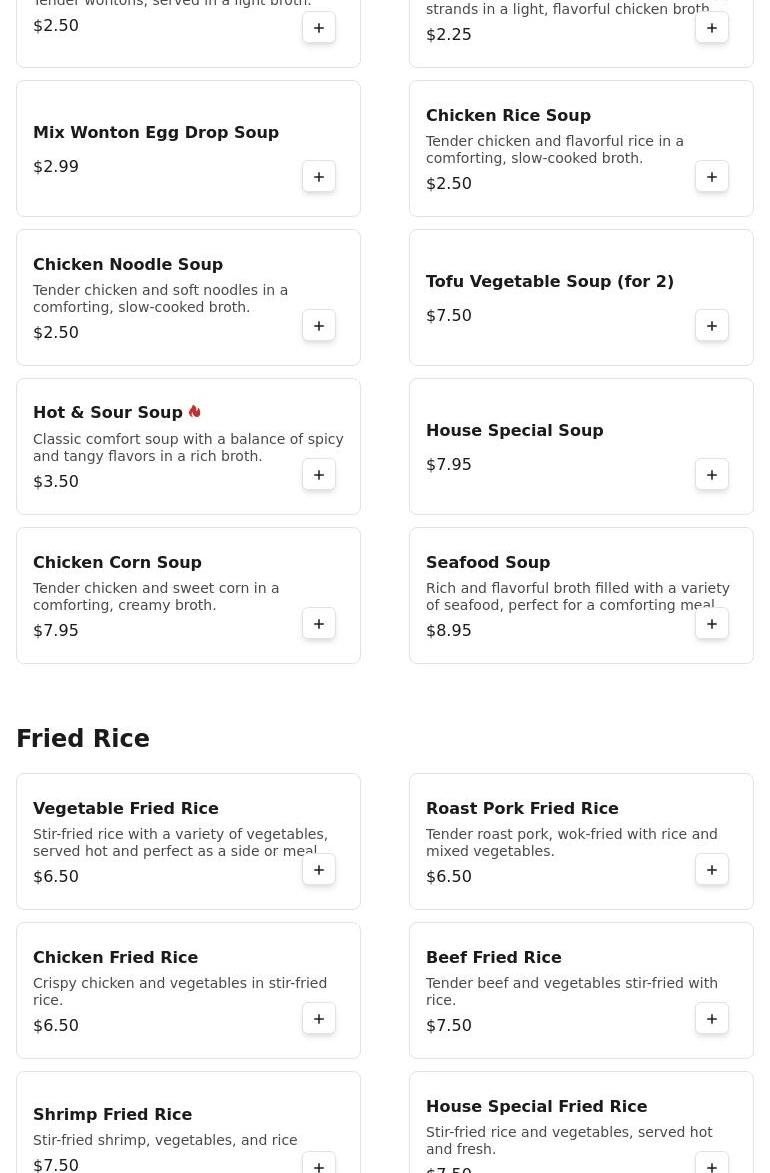Screen dimensions: 770x1173
Task: Open the Beef Fried Rice item title
Action: click(x=494, y=957)
